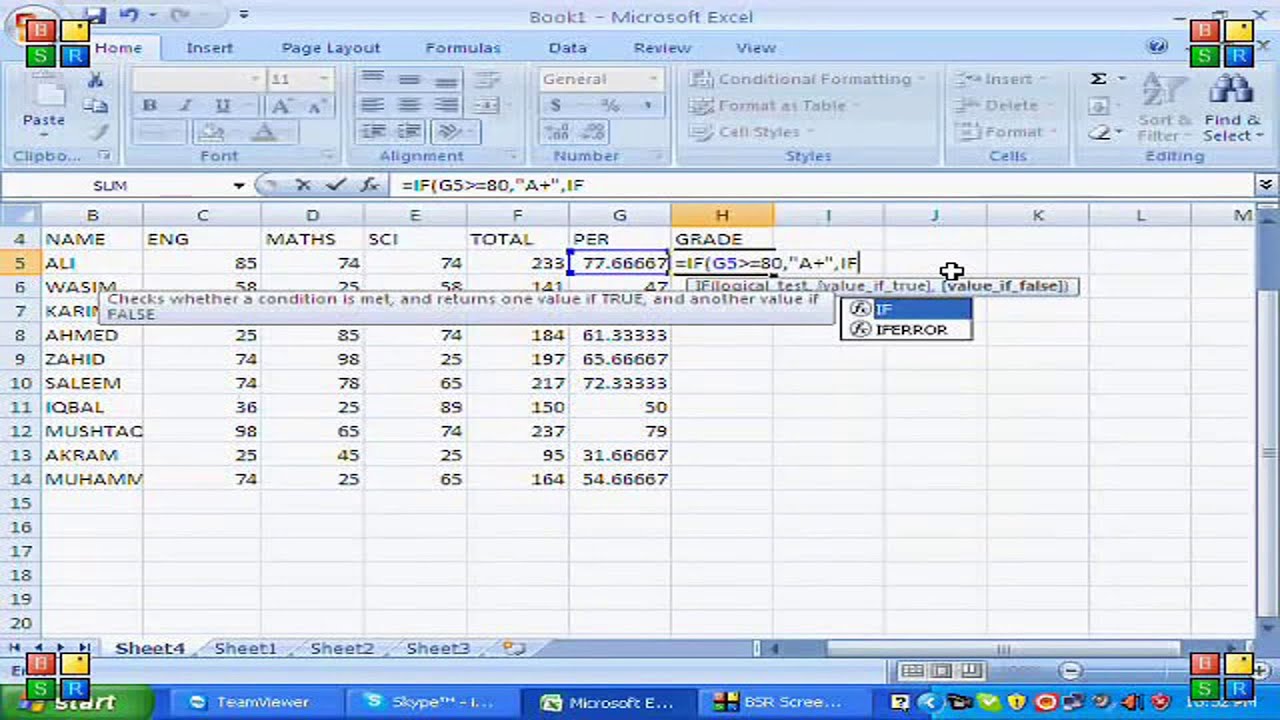Click the Font Color A button
The image size is (1280, 720).
click(263, 132)
